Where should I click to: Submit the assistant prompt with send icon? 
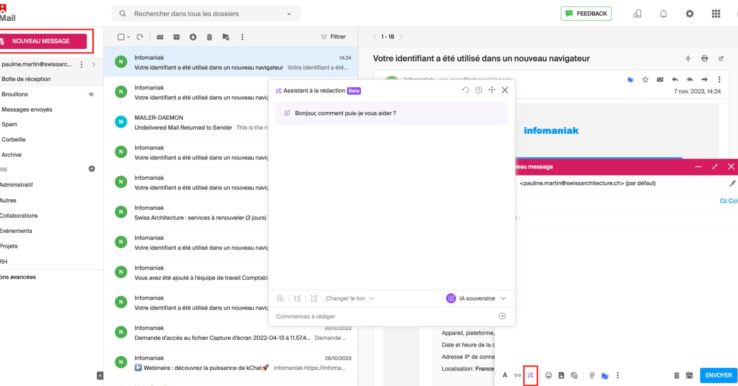pos(502,316)
